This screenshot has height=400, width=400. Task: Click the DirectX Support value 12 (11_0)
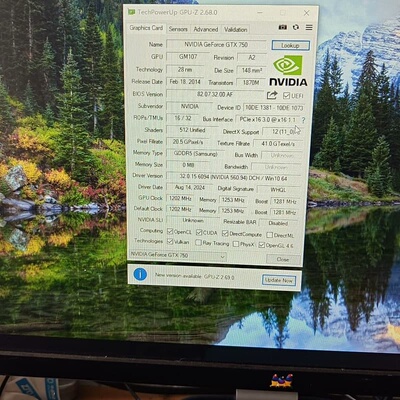pyautogui.click(x=282, y=132)
